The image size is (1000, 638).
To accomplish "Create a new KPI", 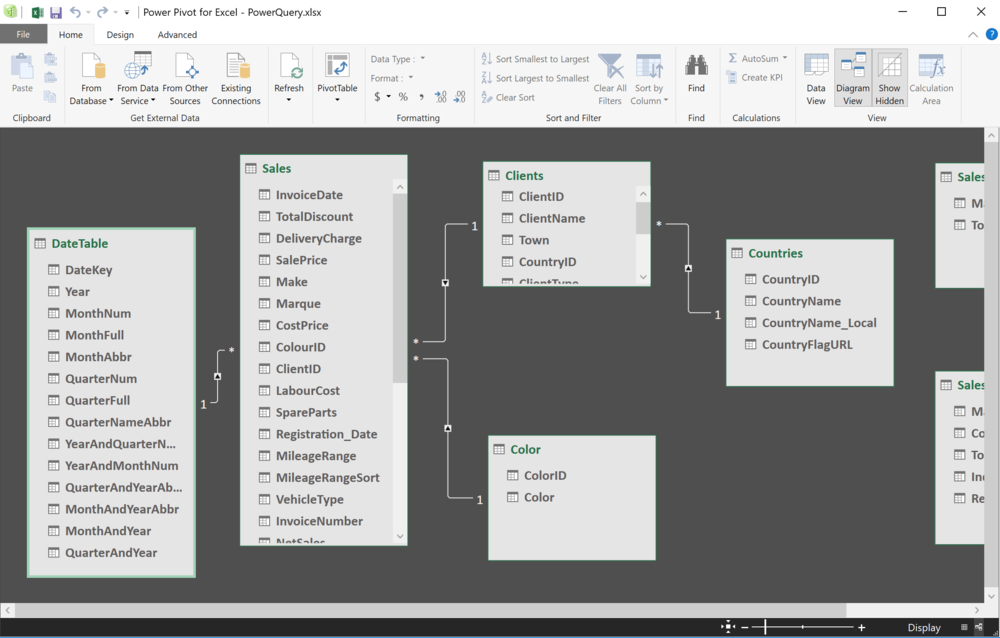I will pos(755,77).
